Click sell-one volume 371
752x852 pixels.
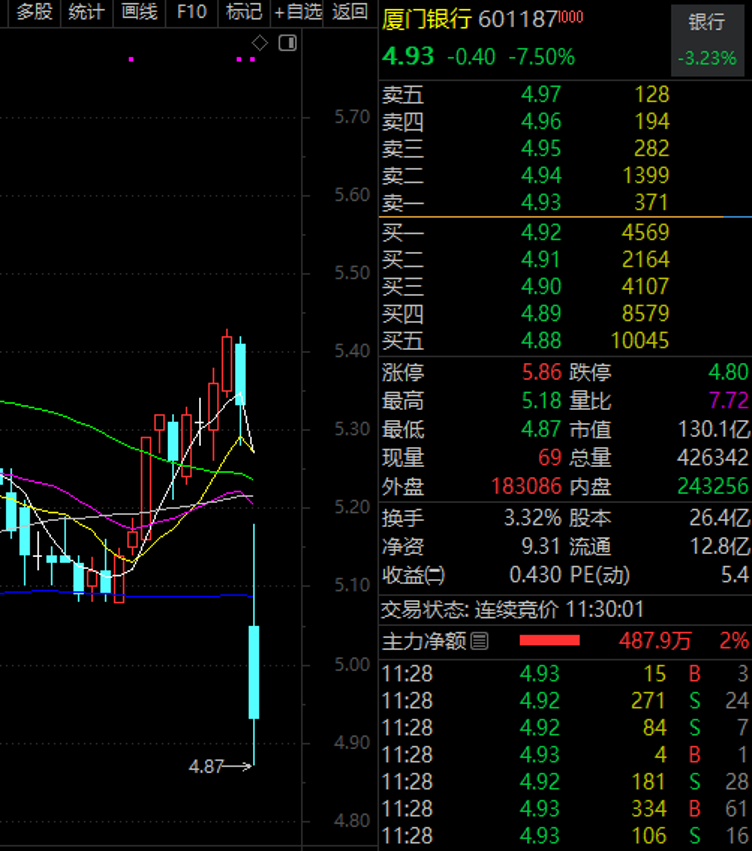pyautogui.click(x=651, y=203)
